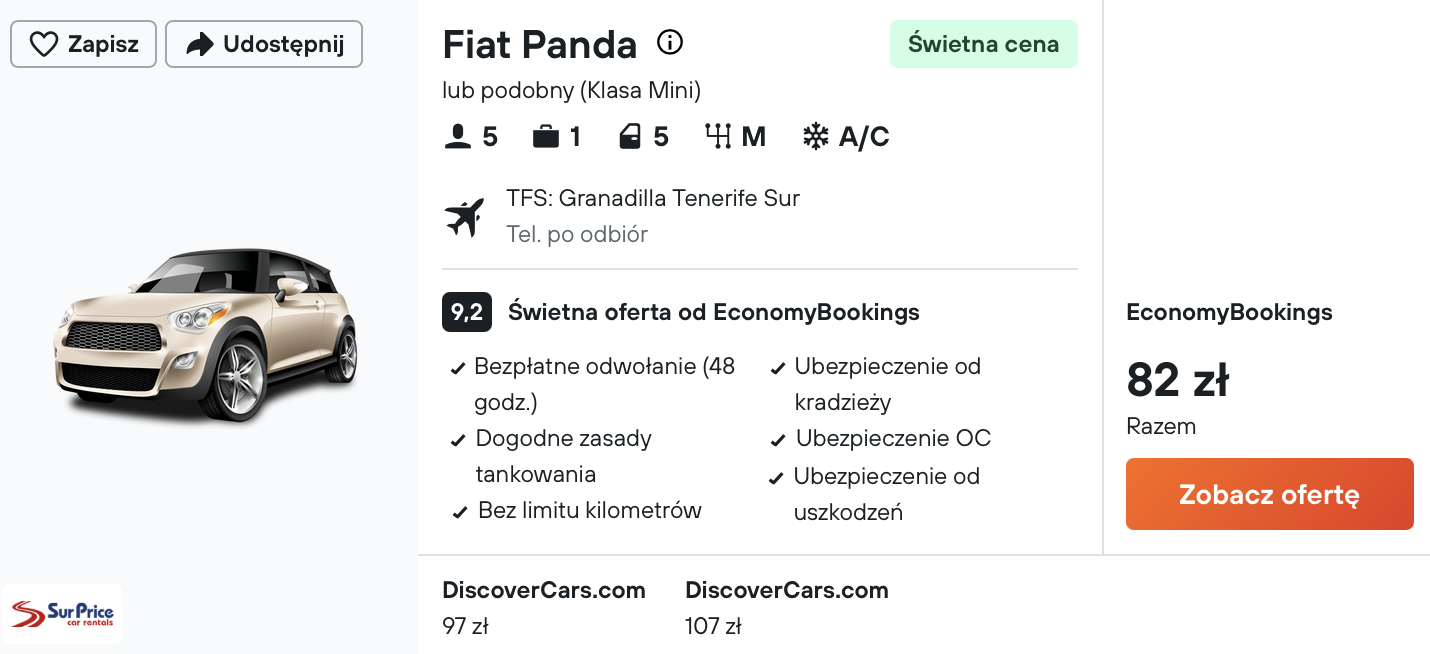Click the passenger seats icon
Viewport: 1430px width, 654px height.
tap(457, 136)
